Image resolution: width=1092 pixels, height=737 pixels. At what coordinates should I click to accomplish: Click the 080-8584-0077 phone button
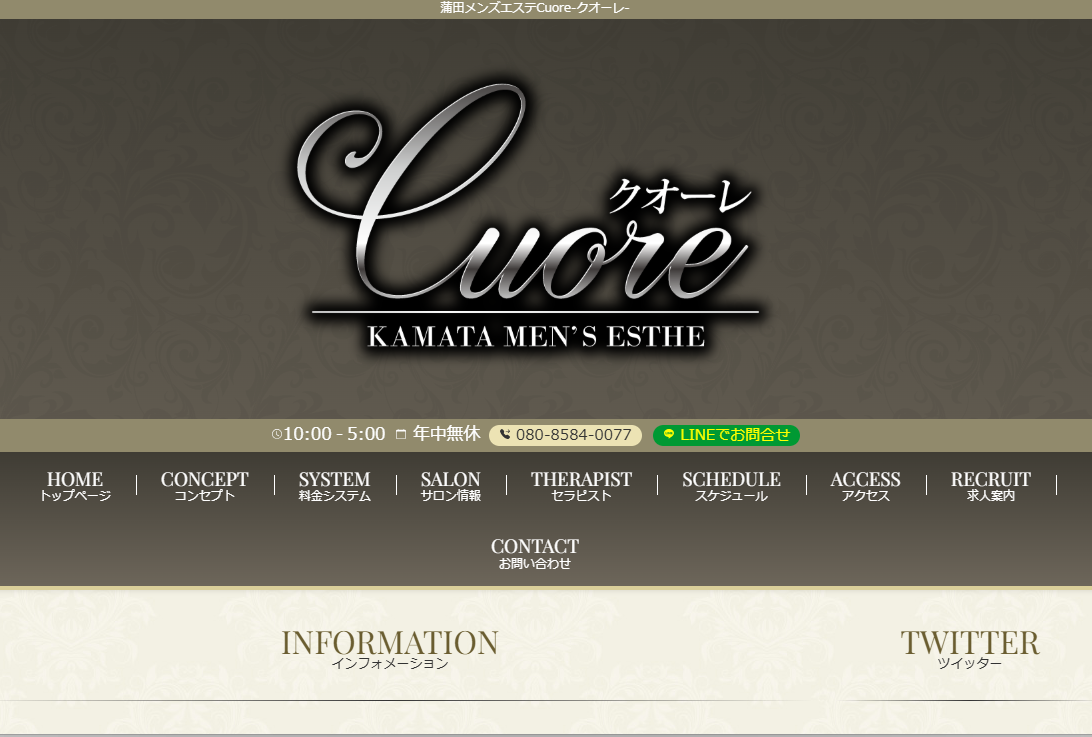tap(565, 435)
